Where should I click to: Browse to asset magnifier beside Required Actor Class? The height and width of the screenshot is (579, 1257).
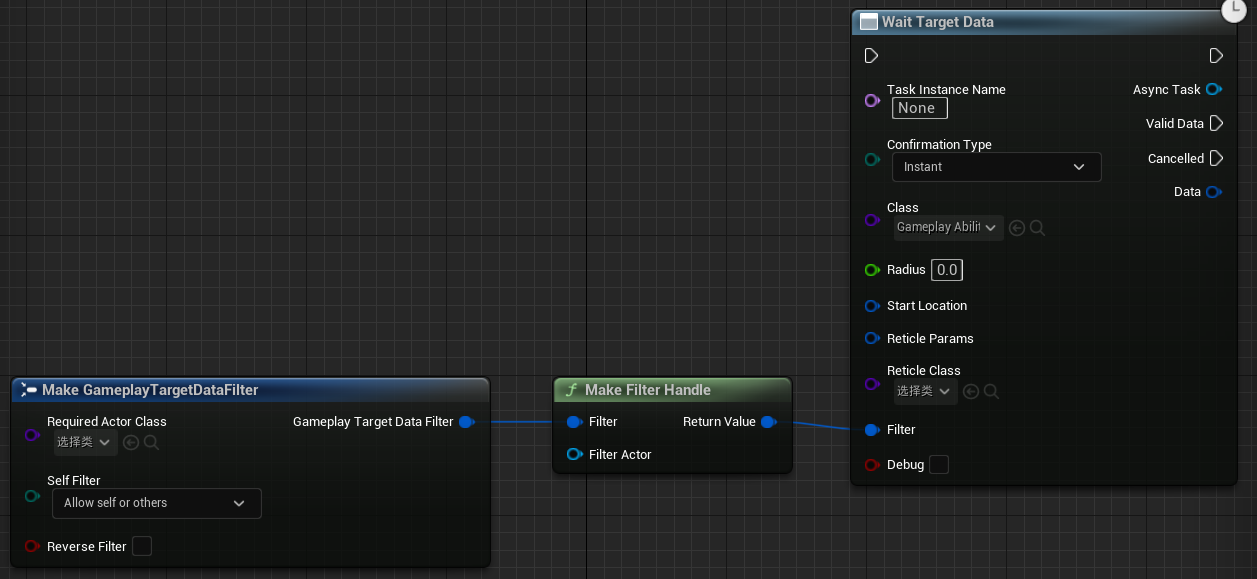coord(151,442)
